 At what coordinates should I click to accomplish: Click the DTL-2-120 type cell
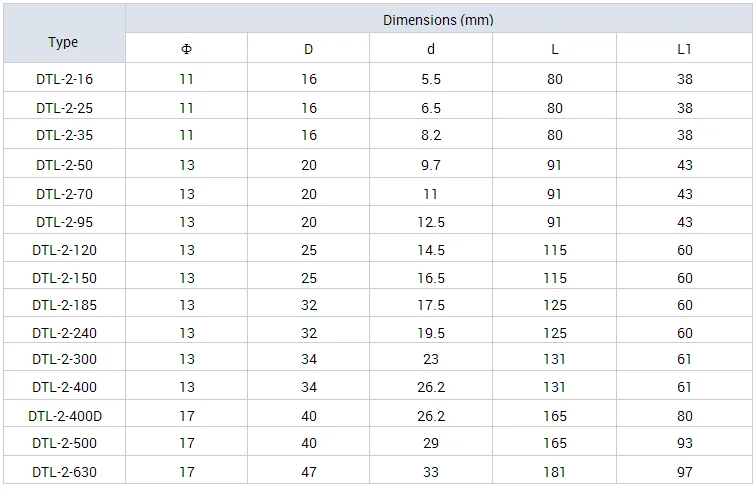pyautogui.click(x=64, y=250)
